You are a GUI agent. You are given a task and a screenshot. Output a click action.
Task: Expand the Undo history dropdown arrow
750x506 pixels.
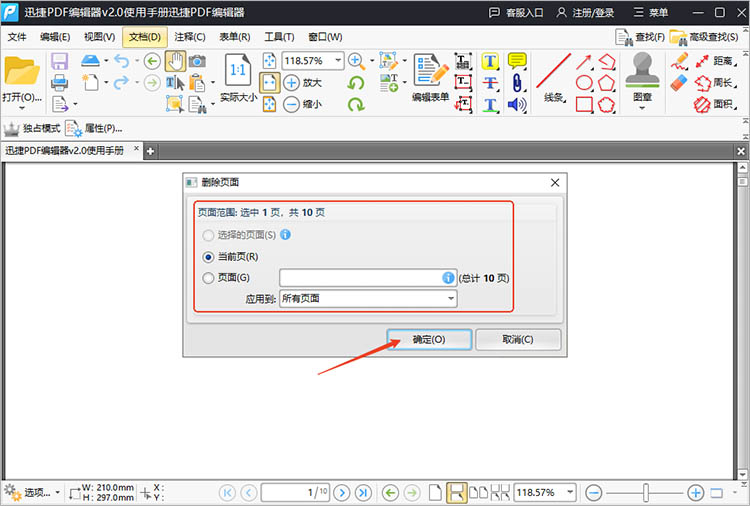136,61
